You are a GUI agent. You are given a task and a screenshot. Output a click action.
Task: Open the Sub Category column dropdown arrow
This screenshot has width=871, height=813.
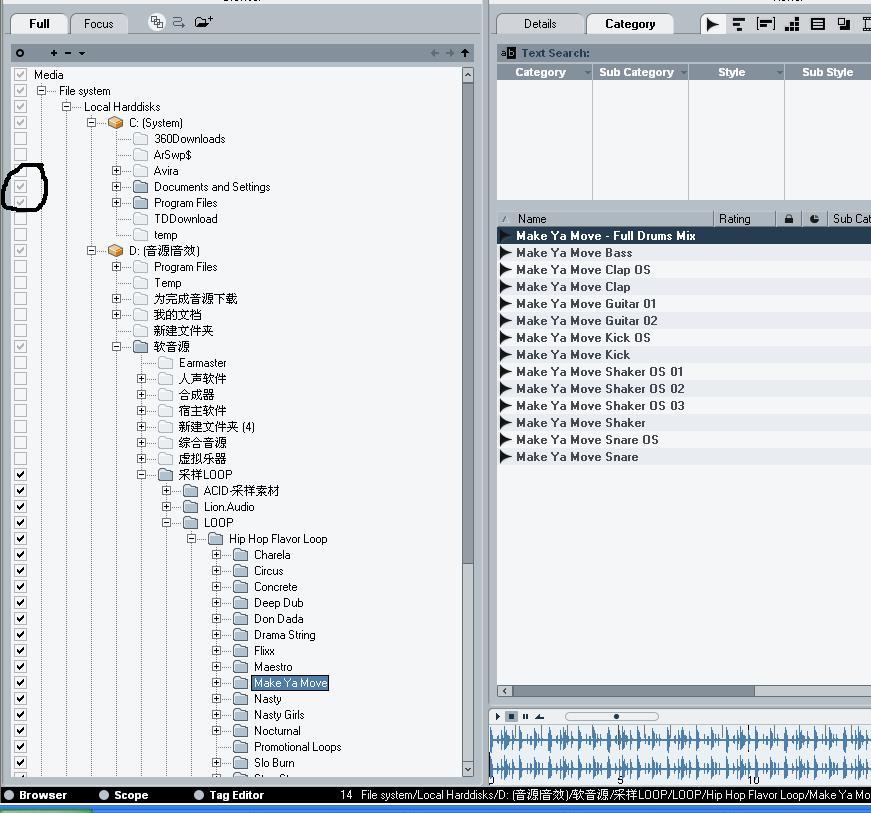(x=683, y=72)
